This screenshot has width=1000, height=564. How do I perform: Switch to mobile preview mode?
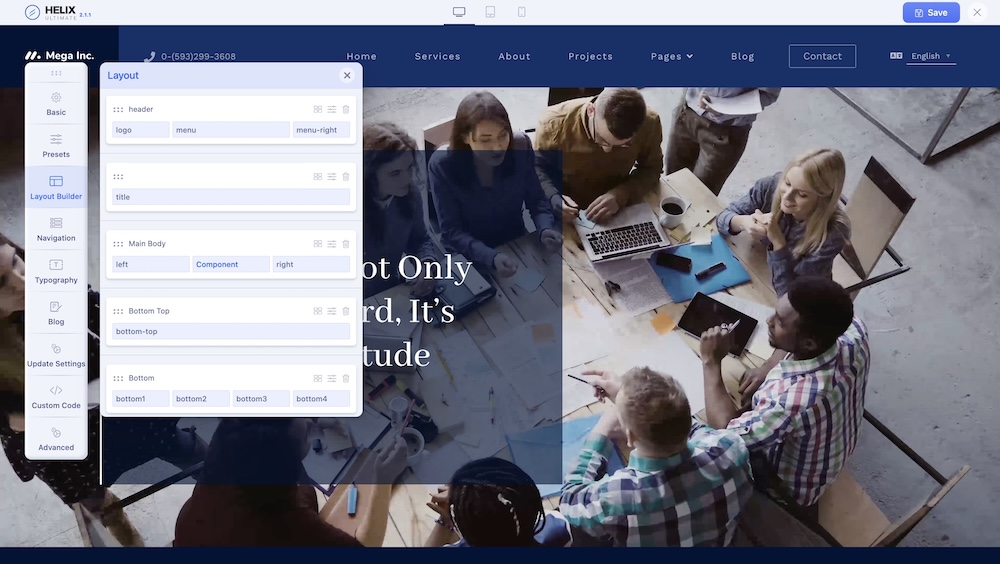tap(521, 12)
